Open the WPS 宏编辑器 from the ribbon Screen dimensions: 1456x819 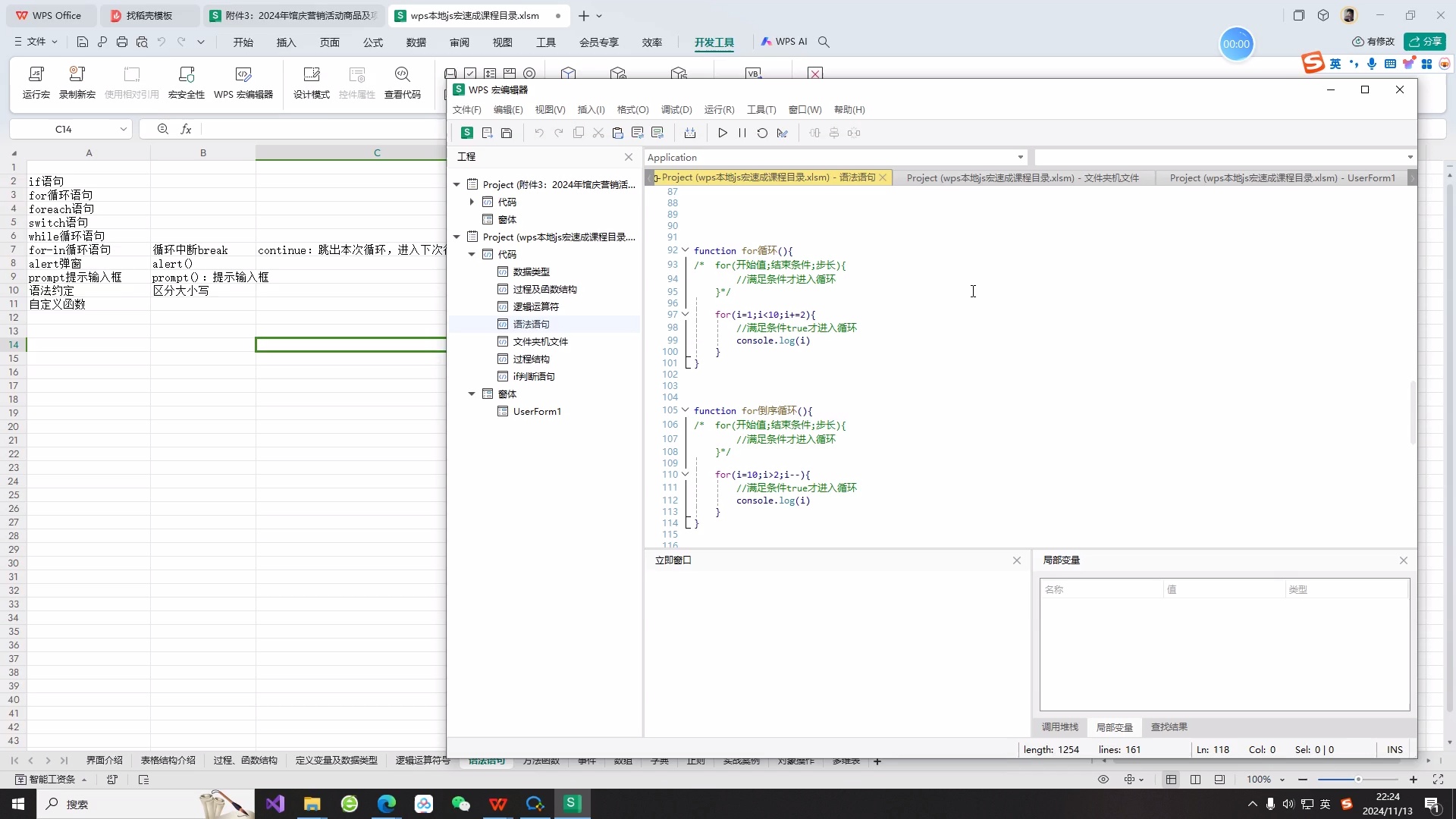click(243, 82)
